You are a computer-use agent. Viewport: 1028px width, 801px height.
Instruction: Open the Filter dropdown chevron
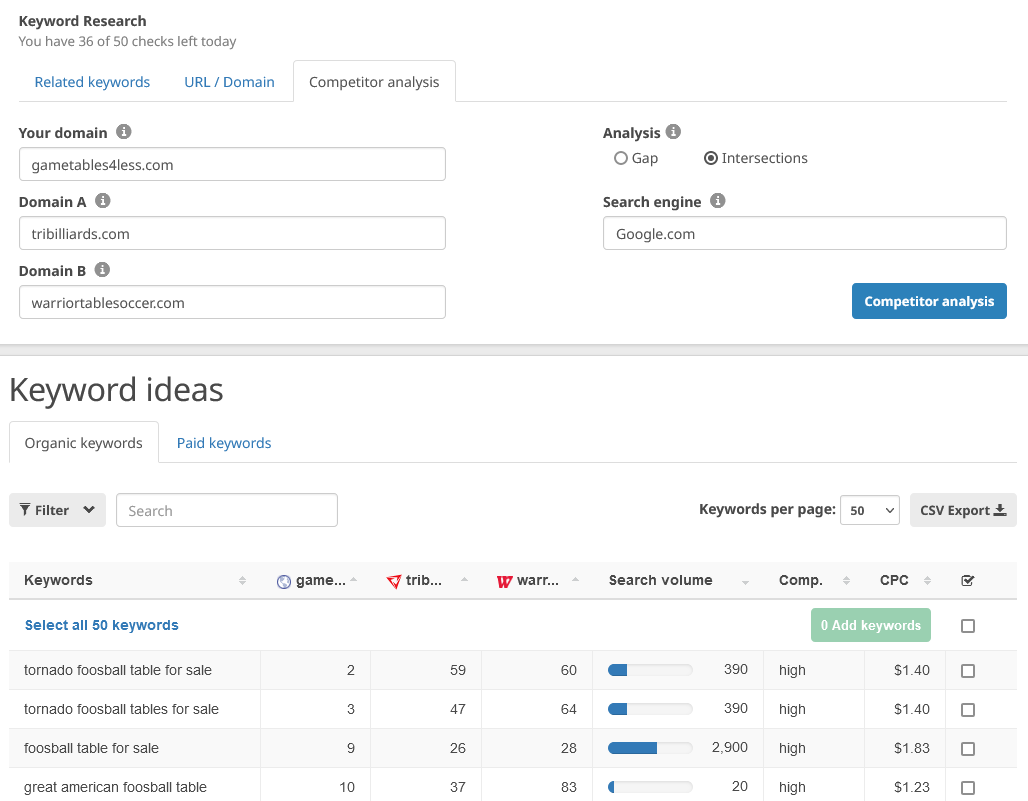89,509
